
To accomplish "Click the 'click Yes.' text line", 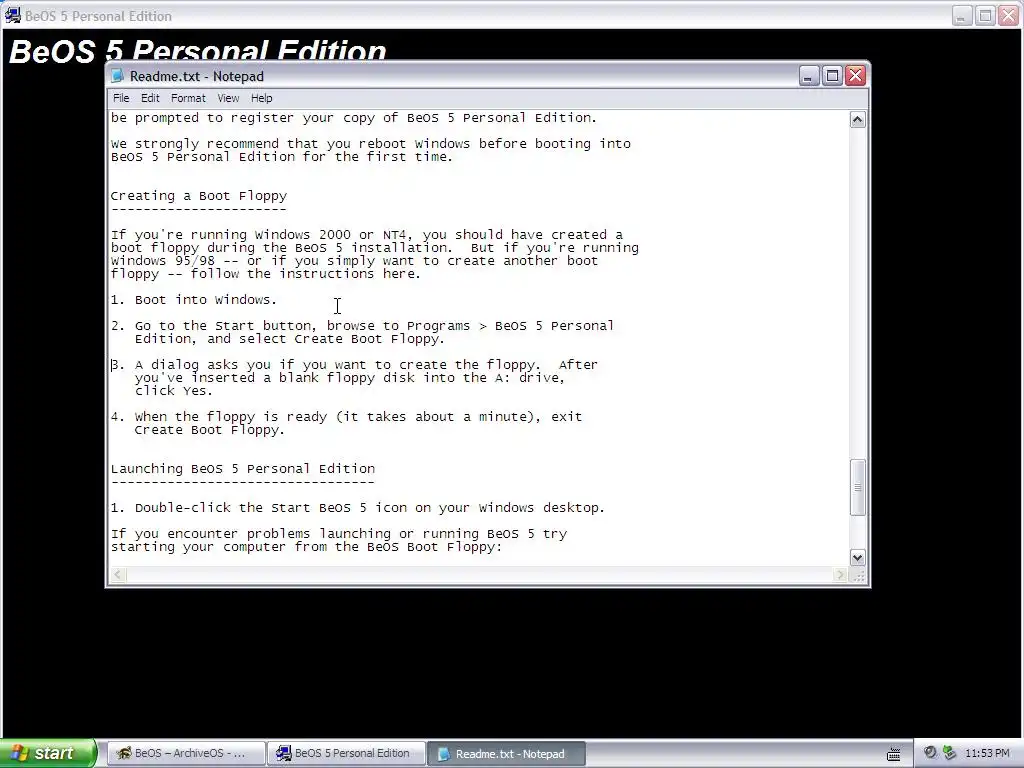I will pos(173,391).
